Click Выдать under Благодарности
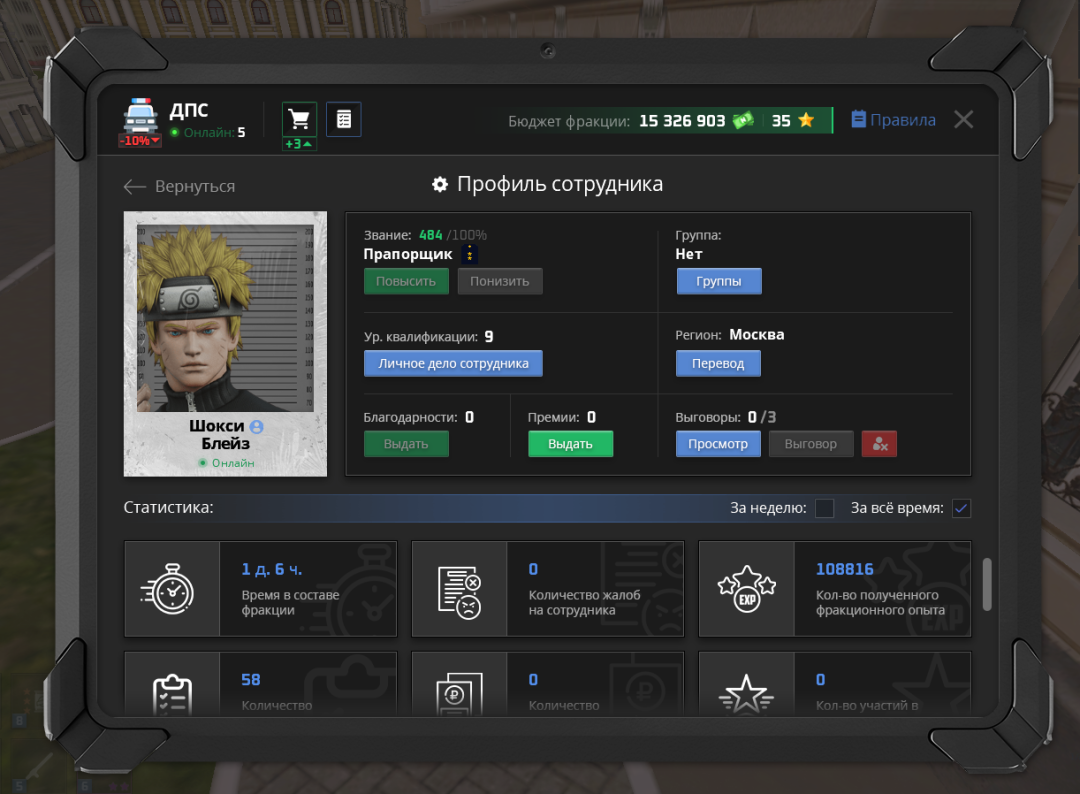 pyautogui.click(x=406, y=444)
